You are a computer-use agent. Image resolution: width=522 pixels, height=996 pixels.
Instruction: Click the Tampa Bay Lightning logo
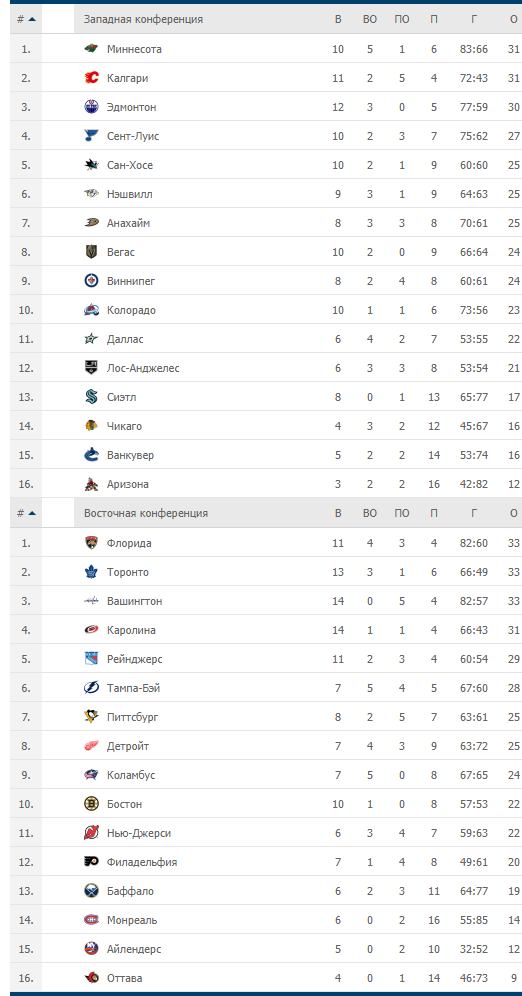tap(91, 688)
